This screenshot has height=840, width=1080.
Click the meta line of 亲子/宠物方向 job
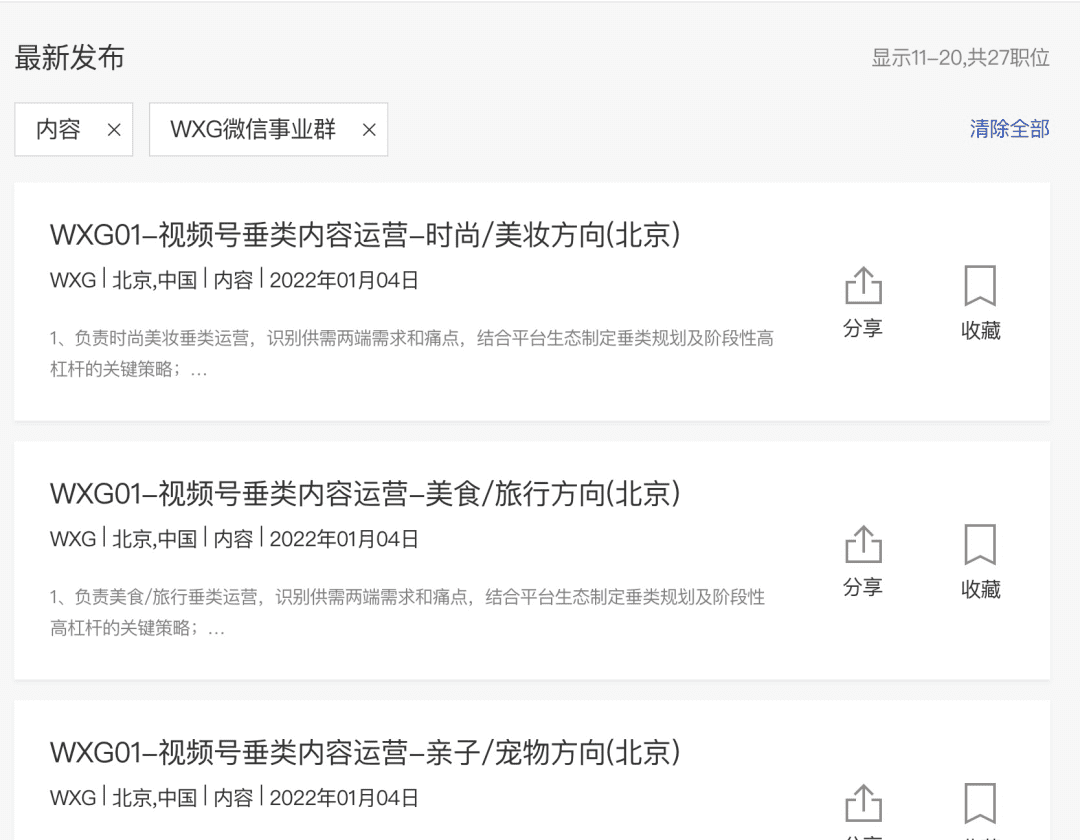[x=234, y=798]
